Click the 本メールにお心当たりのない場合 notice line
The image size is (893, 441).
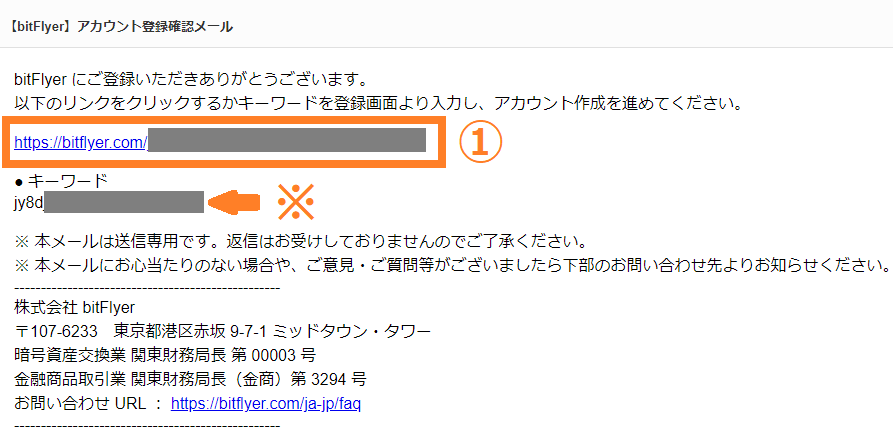click(x=452, y=265)
